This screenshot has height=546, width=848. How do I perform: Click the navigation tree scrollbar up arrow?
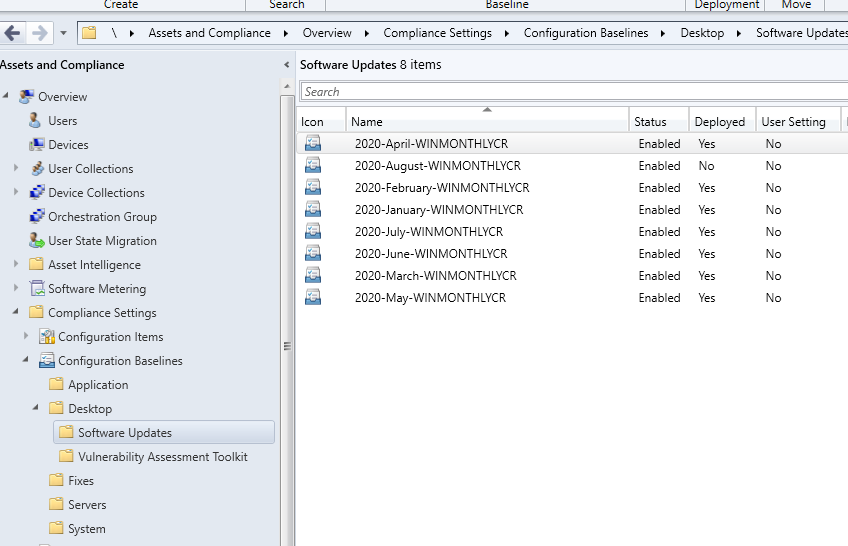(287, 86)
